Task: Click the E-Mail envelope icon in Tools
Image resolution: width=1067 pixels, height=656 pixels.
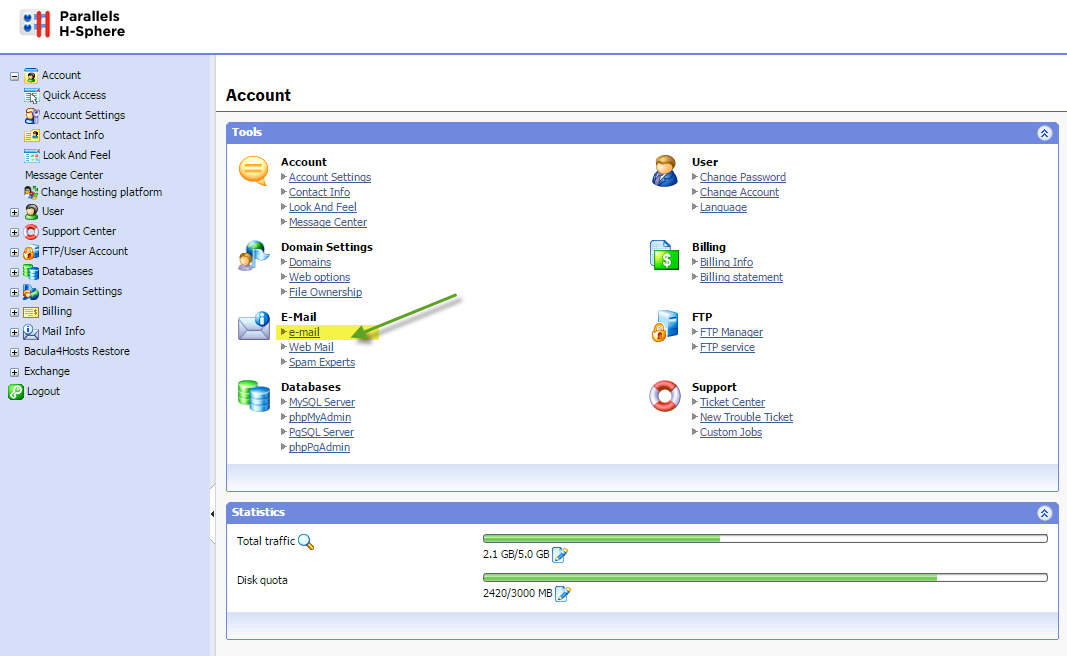Action: coord(254,326)
